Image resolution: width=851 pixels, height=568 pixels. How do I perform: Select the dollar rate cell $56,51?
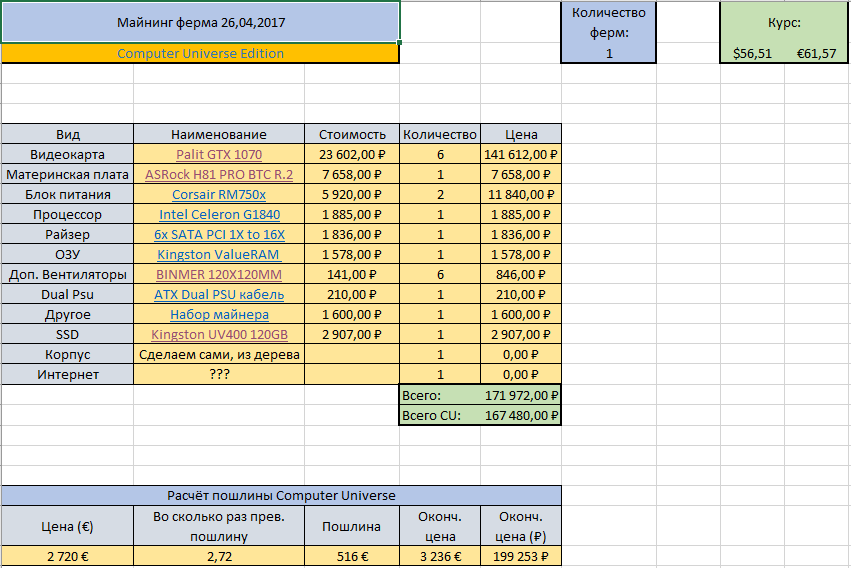[752, 53]
